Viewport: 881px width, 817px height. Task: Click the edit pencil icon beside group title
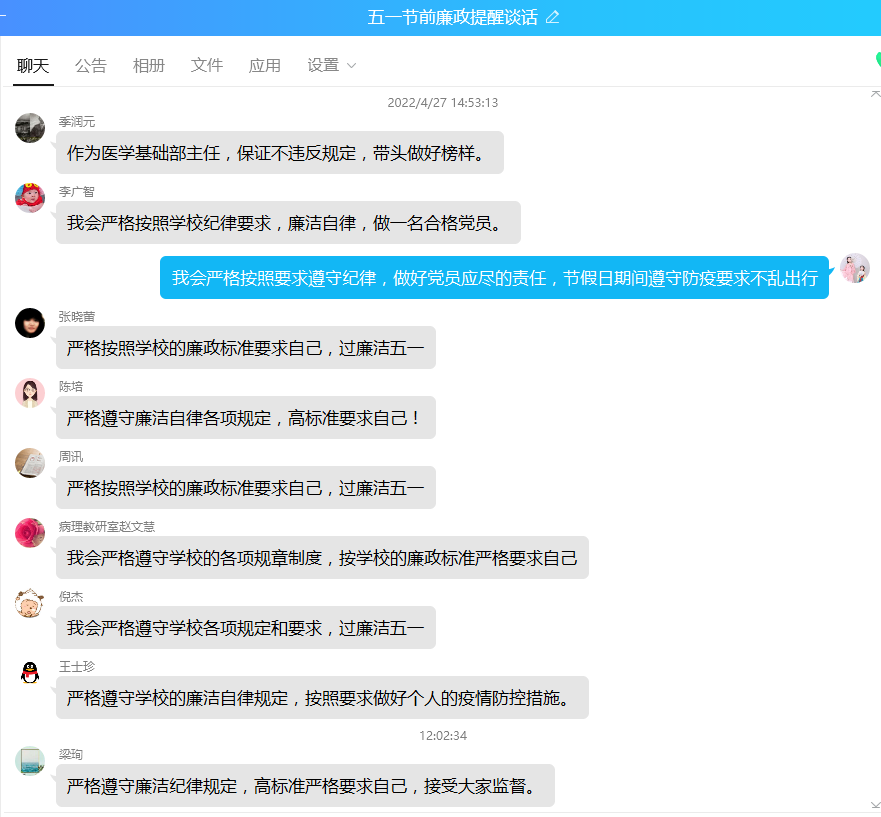pos(553,17)
